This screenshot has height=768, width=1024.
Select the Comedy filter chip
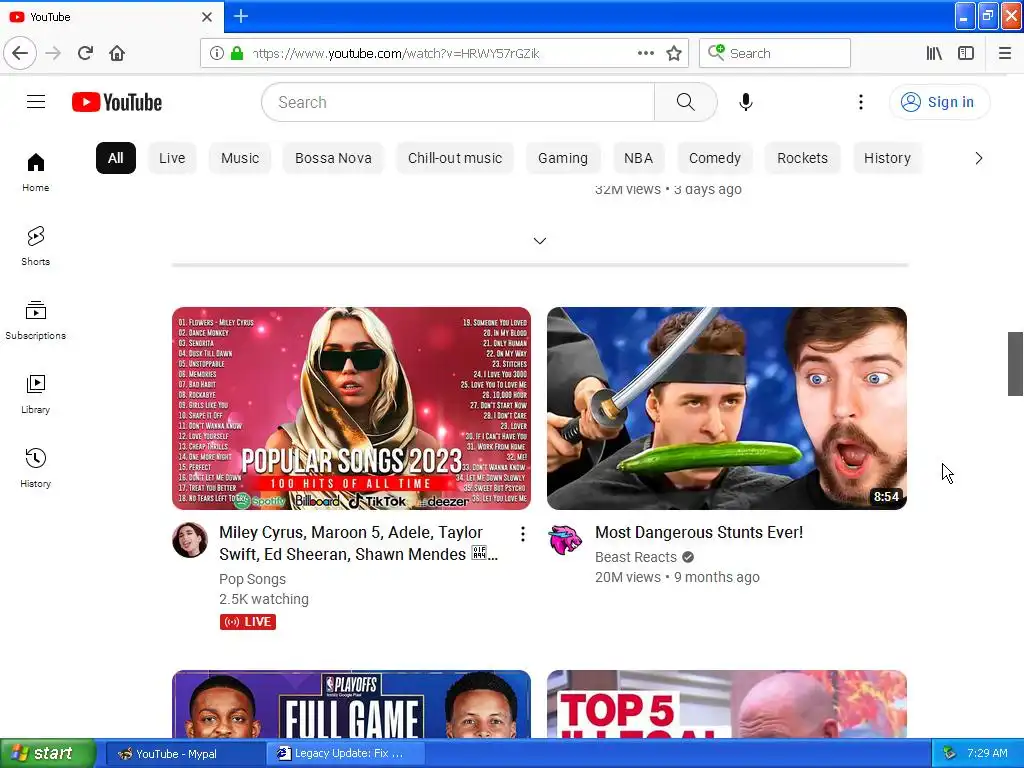(x=714, y=158)
